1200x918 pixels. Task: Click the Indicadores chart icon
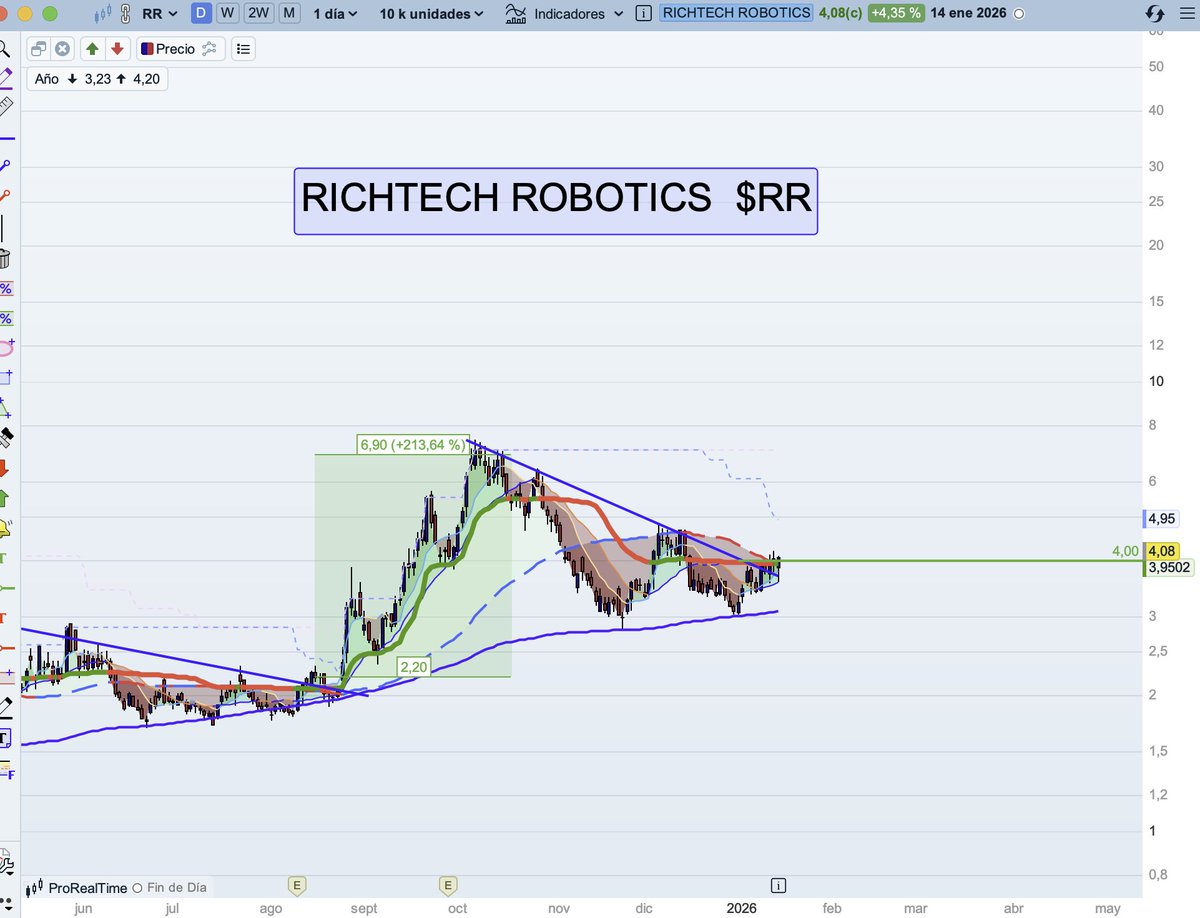click(515, 13)
